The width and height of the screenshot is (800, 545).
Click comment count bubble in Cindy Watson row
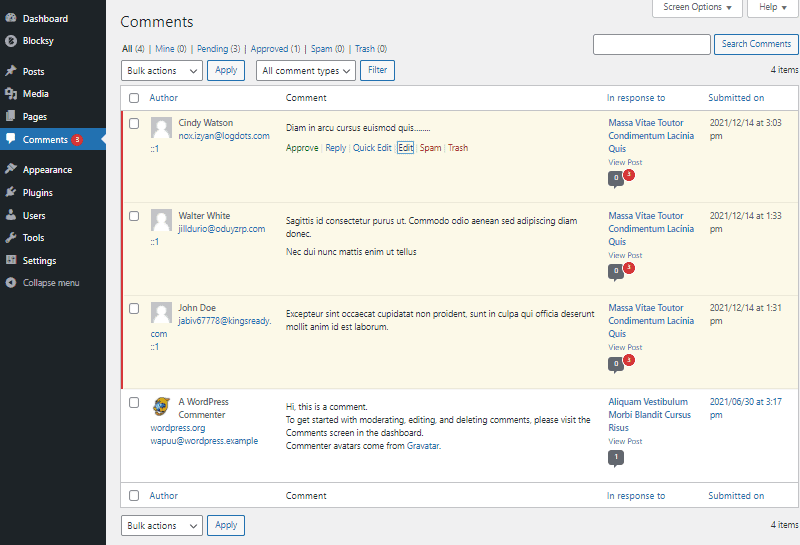(x=616, y=179)
